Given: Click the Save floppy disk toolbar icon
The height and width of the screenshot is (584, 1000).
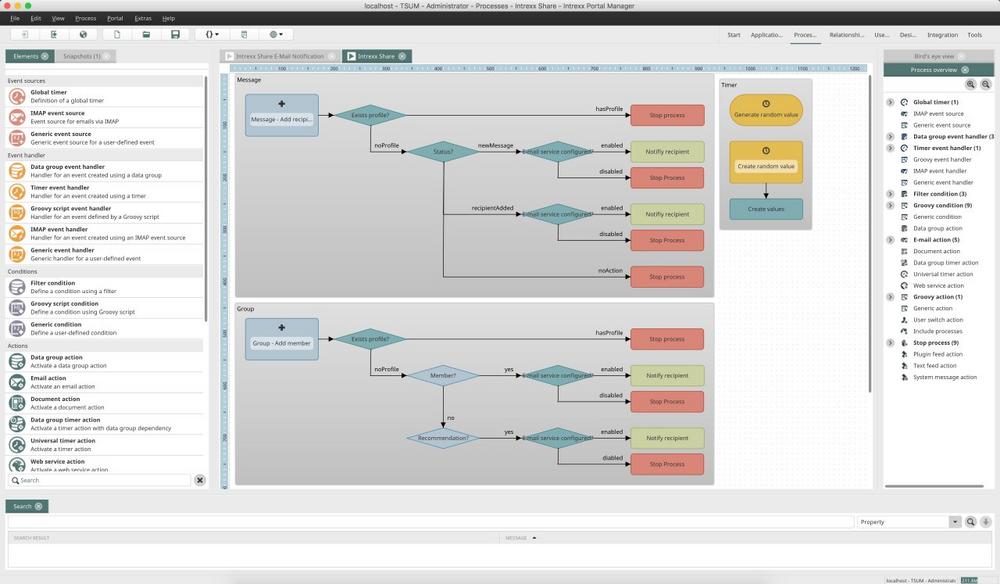Looking at the screenshot, I should pos(175,34).
